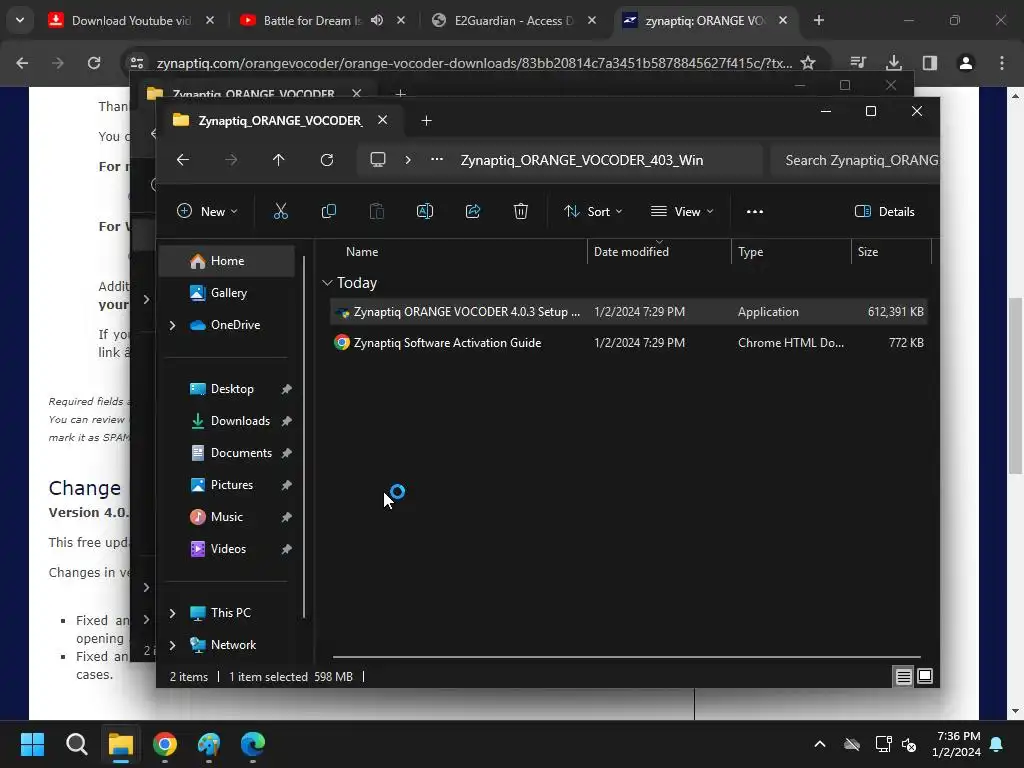This screenshot has height=768, width=1024.
Task: Sort by Type column header
Action: coord(750,251)
